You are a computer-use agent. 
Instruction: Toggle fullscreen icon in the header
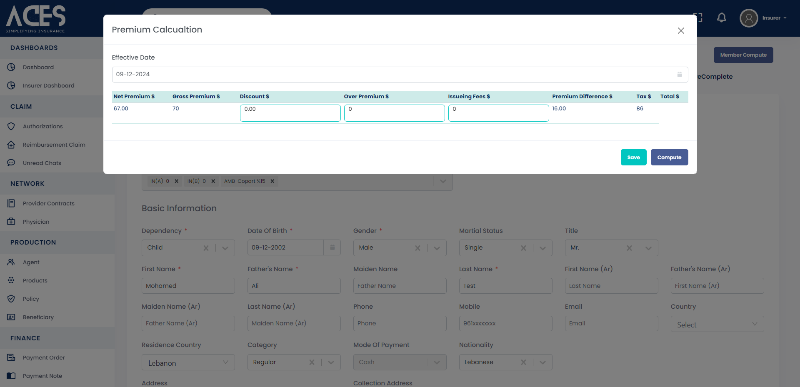click(698, 18)
